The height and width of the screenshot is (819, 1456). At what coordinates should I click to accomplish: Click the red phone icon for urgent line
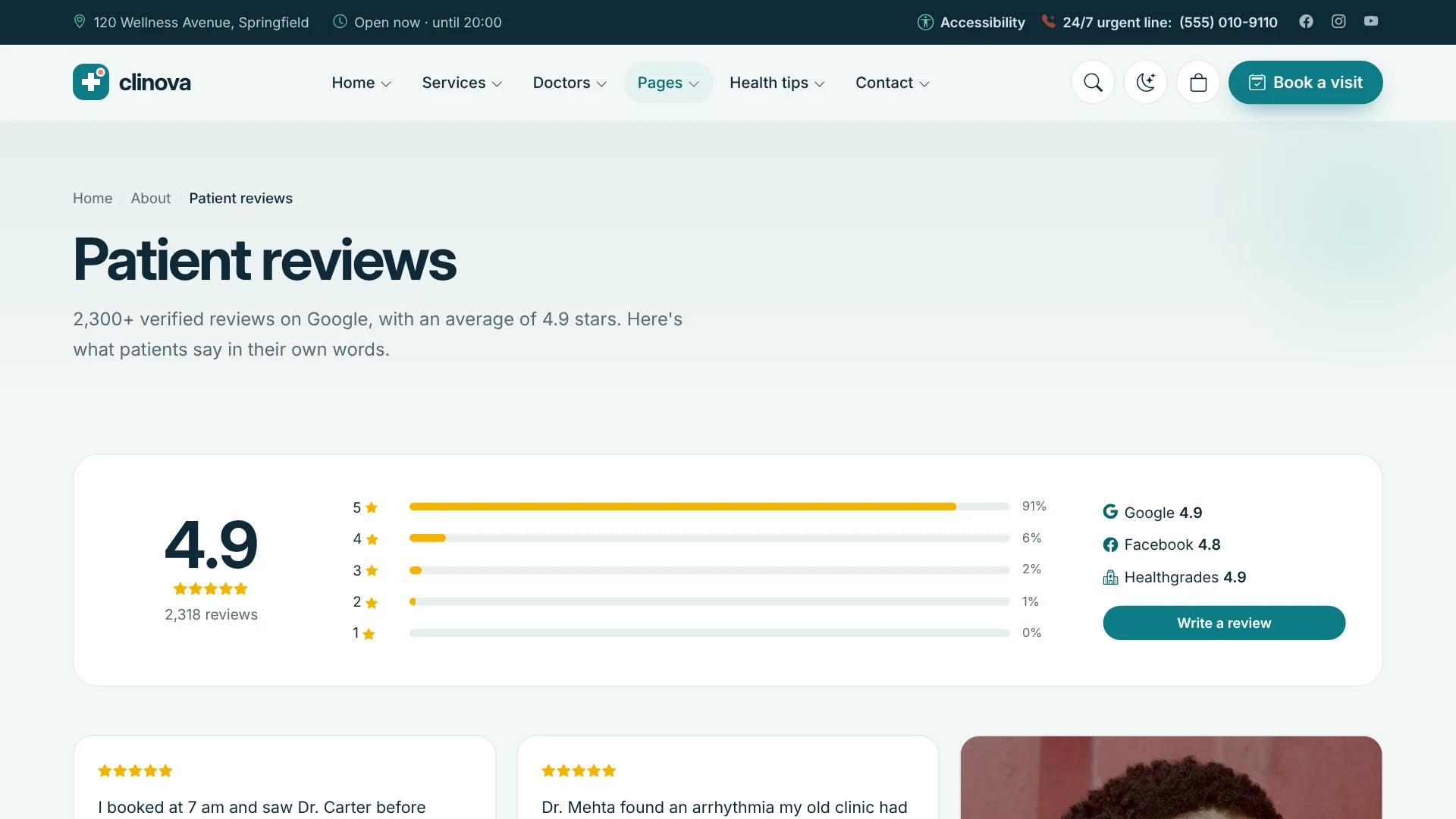coord(1048,21)
